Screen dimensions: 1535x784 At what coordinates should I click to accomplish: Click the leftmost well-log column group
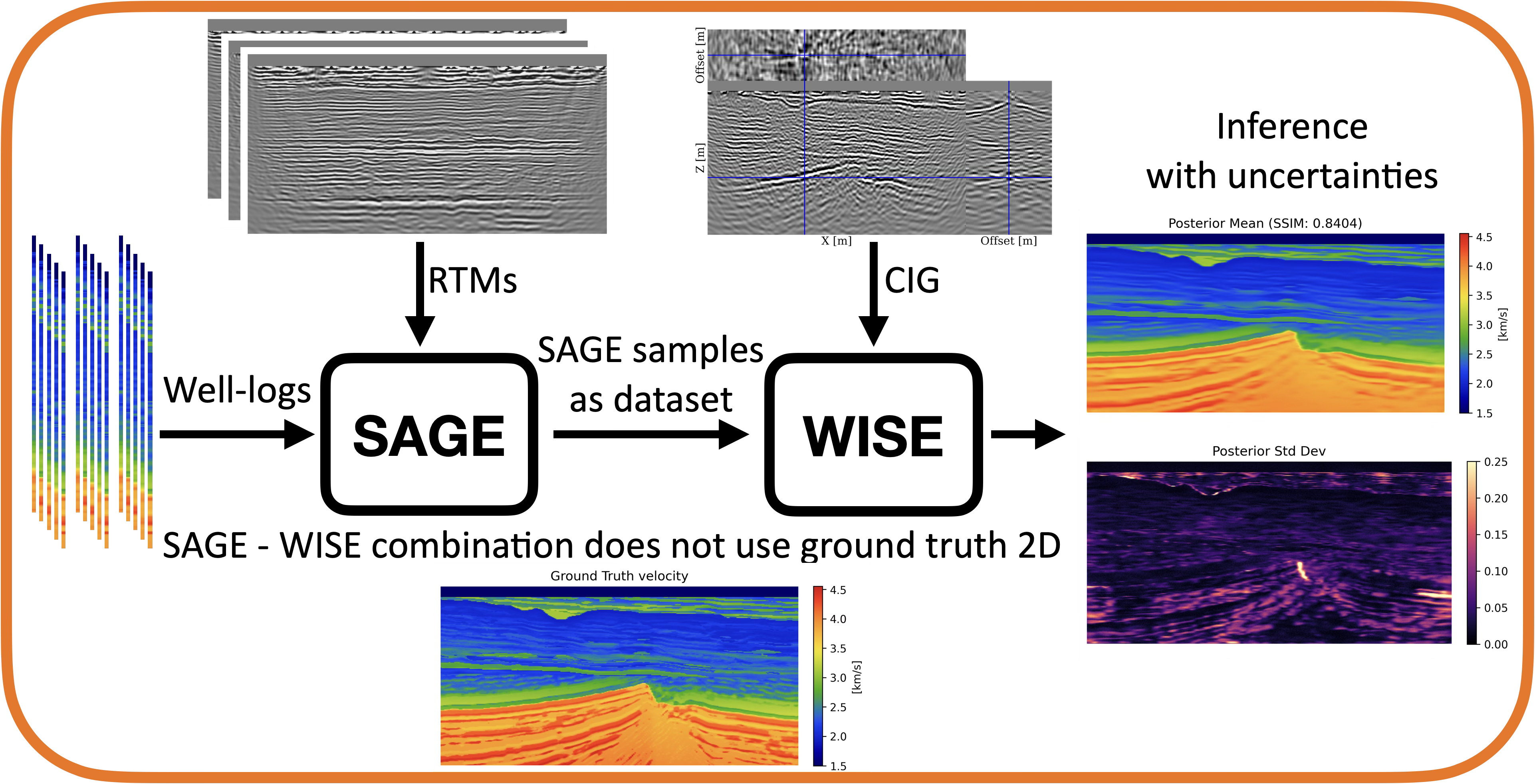(x=48, y=392)
